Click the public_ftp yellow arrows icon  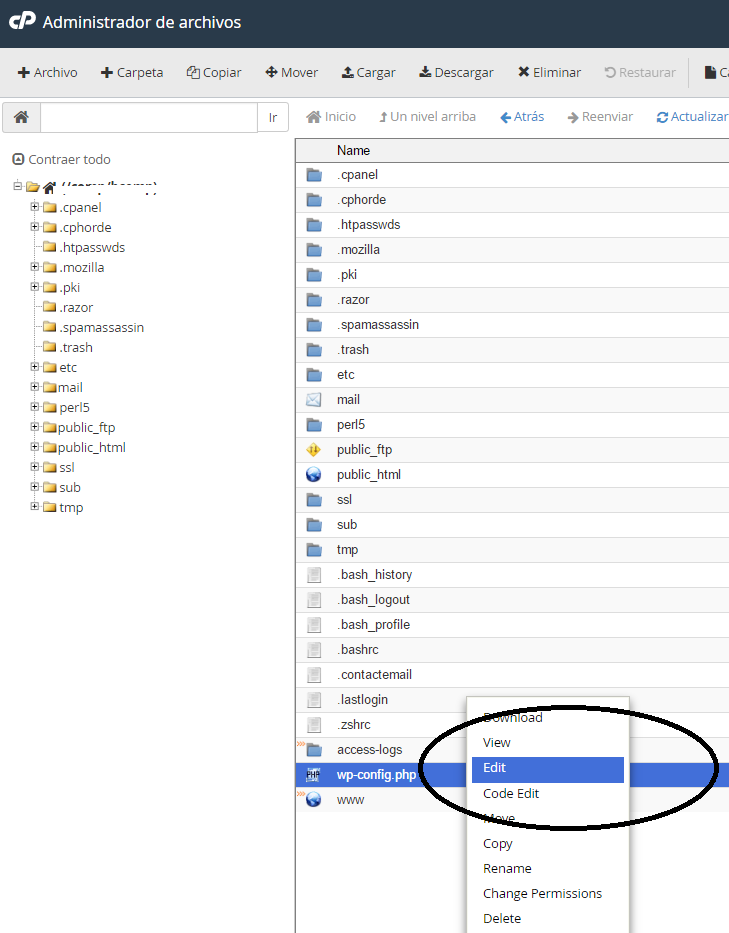(x=314, y=450)
